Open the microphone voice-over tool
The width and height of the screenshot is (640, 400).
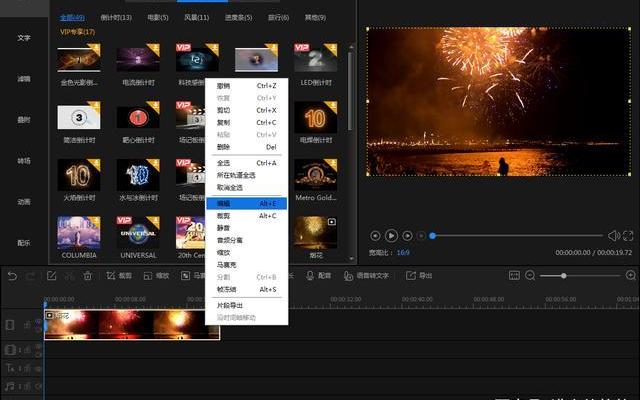318,276
